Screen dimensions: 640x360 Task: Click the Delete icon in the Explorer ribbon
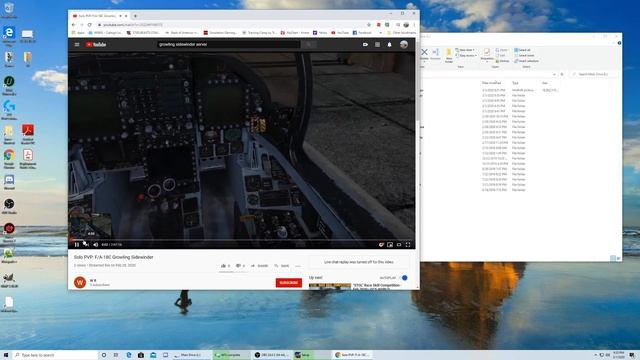pos(424,54)
